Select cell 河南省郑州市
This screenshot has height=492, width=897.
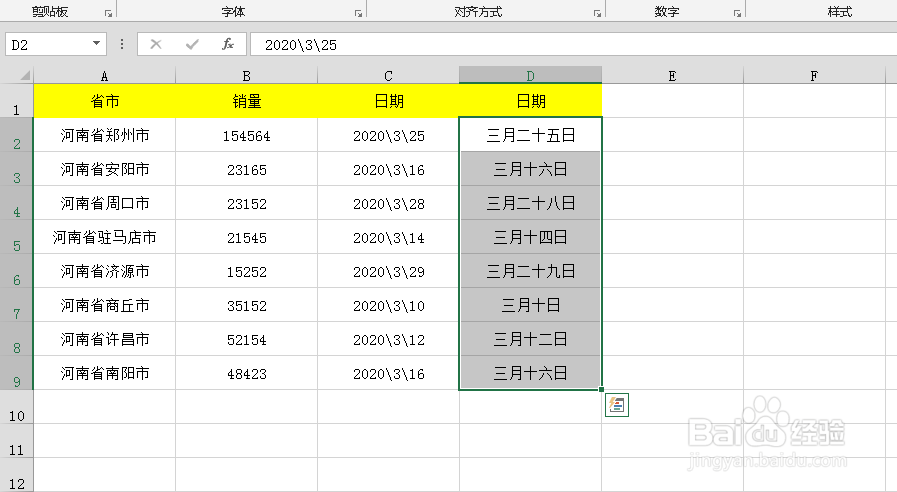pyautogui.click(x=104, y=135)
